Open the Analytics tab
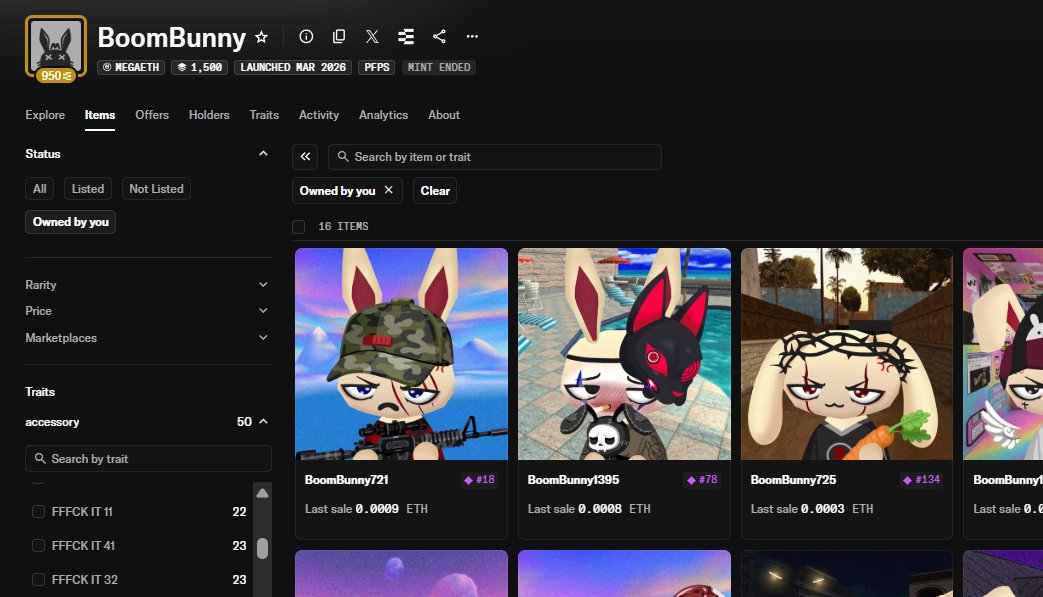This screenshot has width=1043, height=597. coord(383,115)
